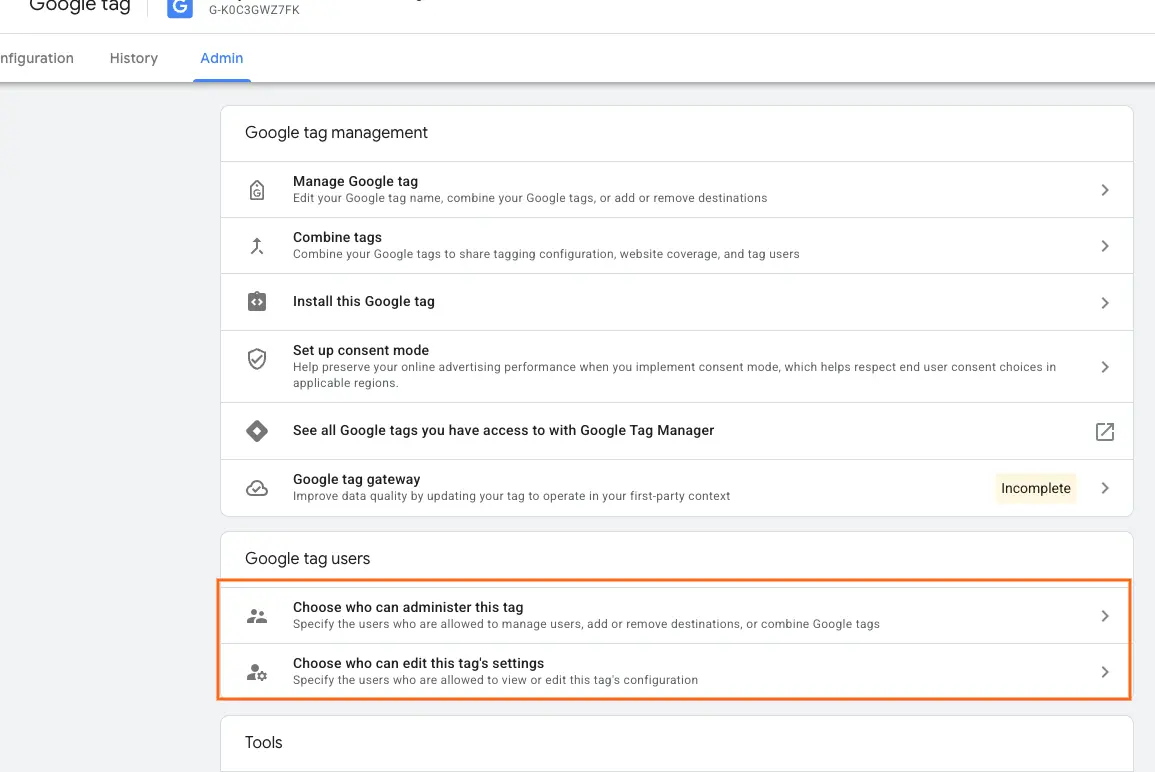Click the Google Tag Manager diamond icon
This screenshot has width=1155, height=772.
point(256,431)
